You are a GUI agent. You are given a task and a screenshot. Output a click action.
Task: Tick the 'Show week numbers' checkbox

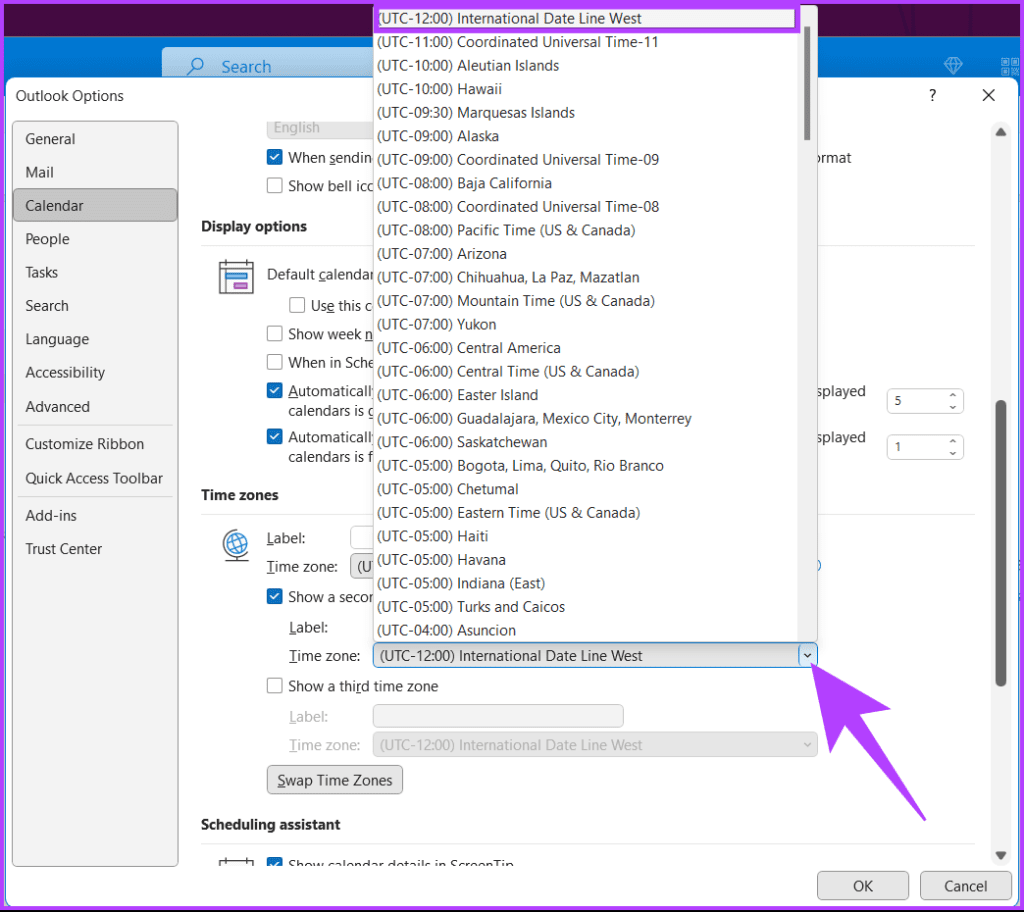pyautogui.click(x=275, y=334)
